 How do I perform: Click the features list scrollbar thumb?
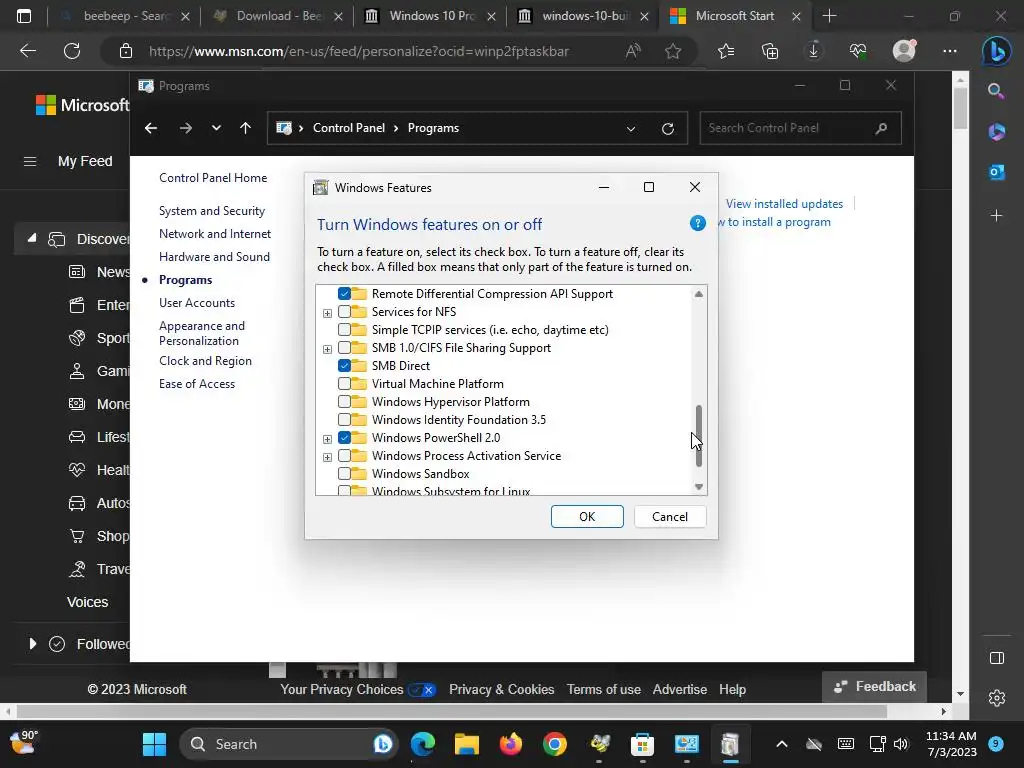(x=699, y=436)
